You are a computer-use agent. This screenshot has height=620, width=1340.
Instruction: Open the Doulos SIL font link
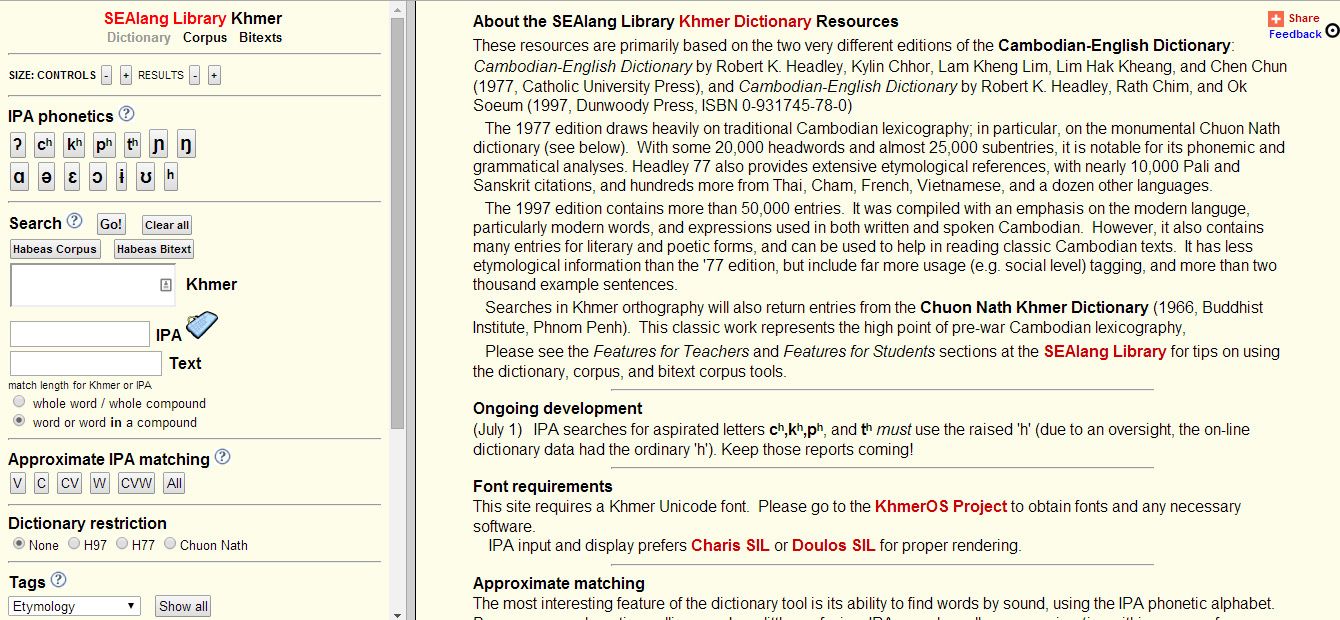point(834,545)
